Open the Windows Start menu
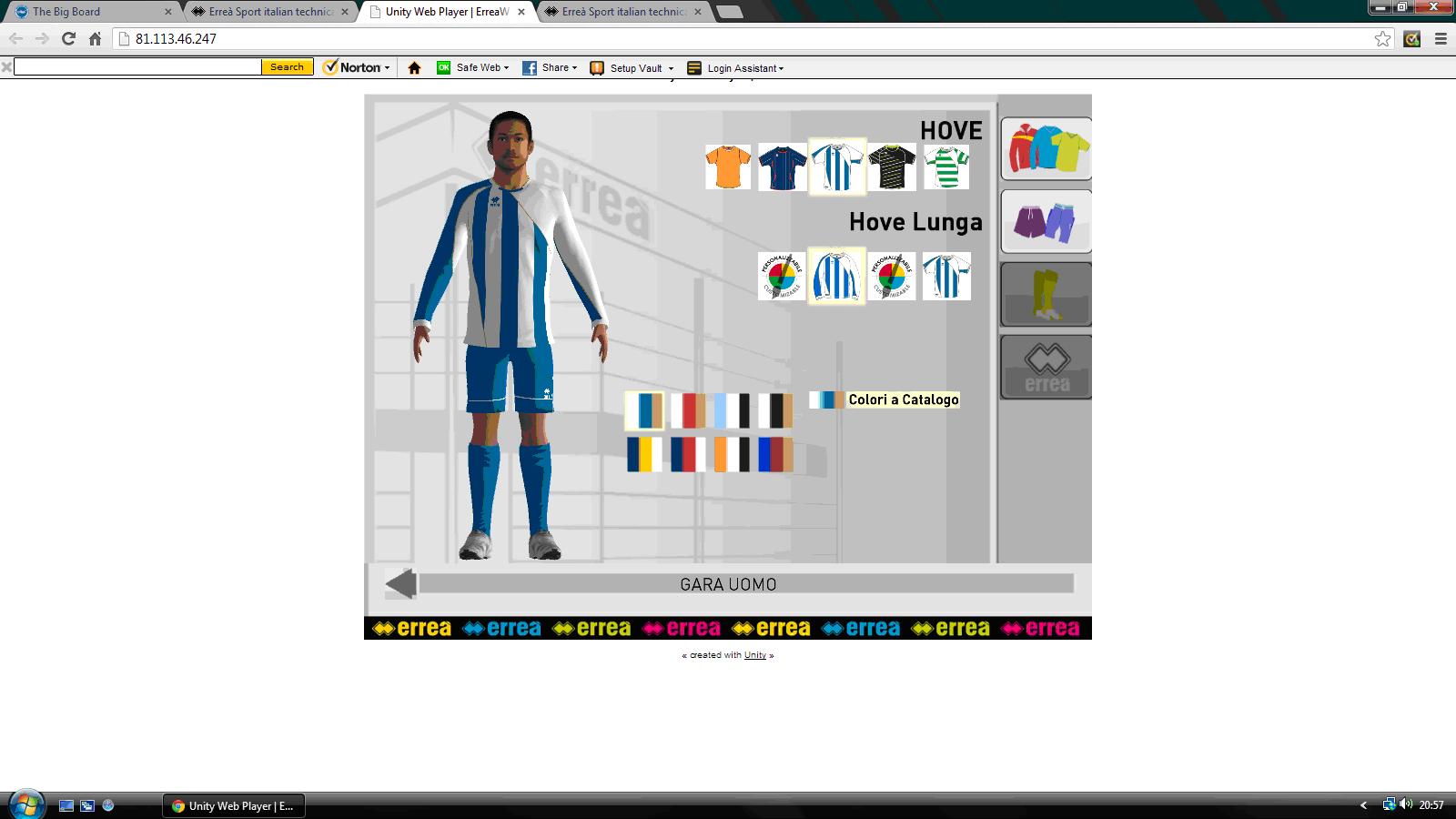The height and width of the screenshot is (819, 1456). tap(27, 804)
